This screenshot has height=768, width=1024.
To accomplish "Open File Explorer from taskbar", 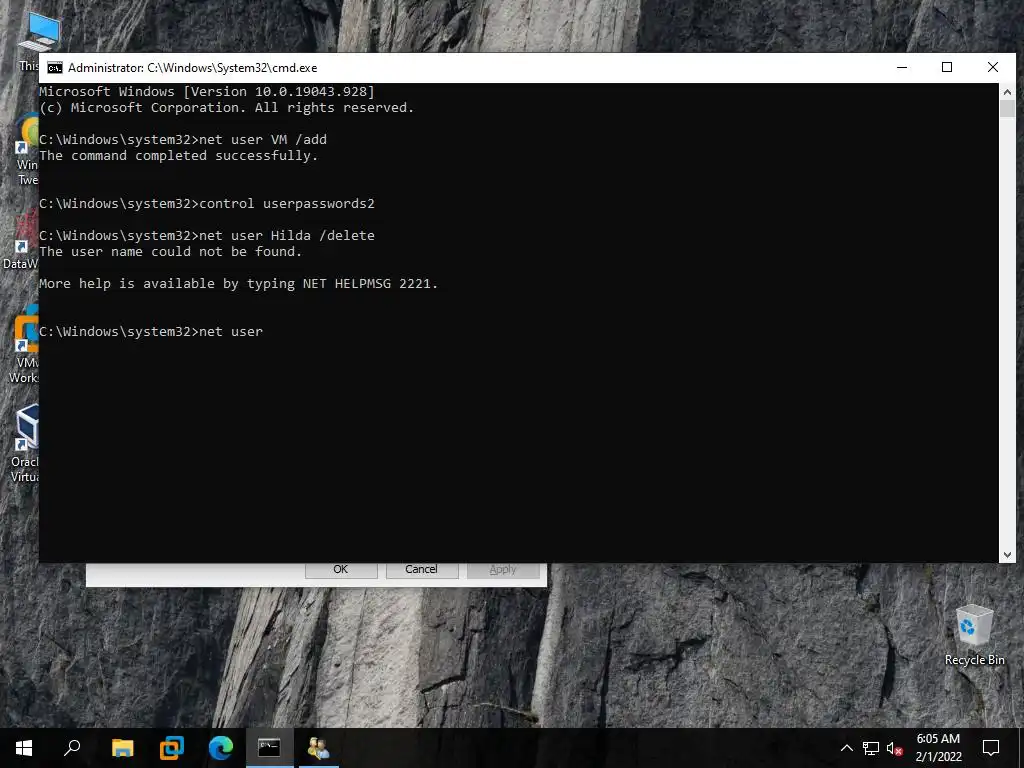I will point(122,748).
